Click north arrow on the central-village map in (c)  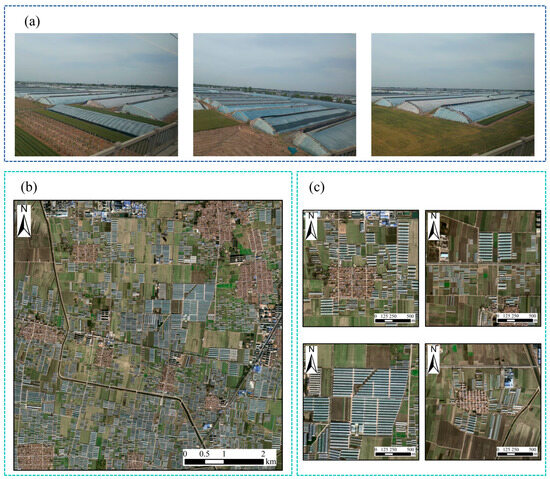coord(311,226)
